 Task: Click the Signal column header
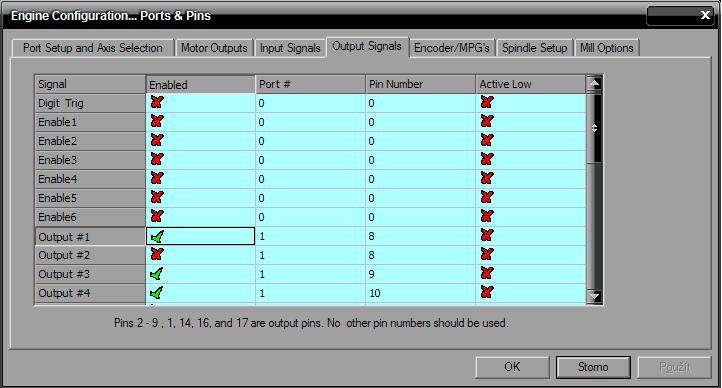tap(90, 84)
